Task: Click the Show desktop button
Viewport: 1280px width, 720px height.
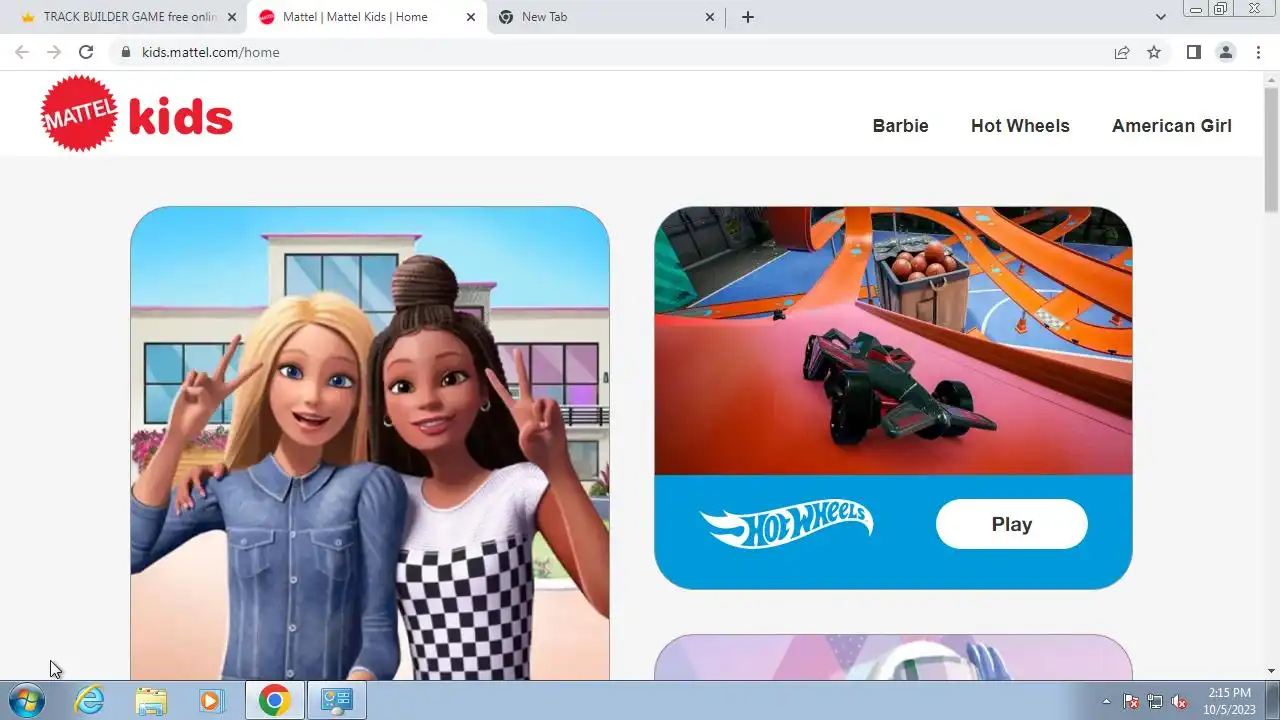Action: [x=1273, y=700]
